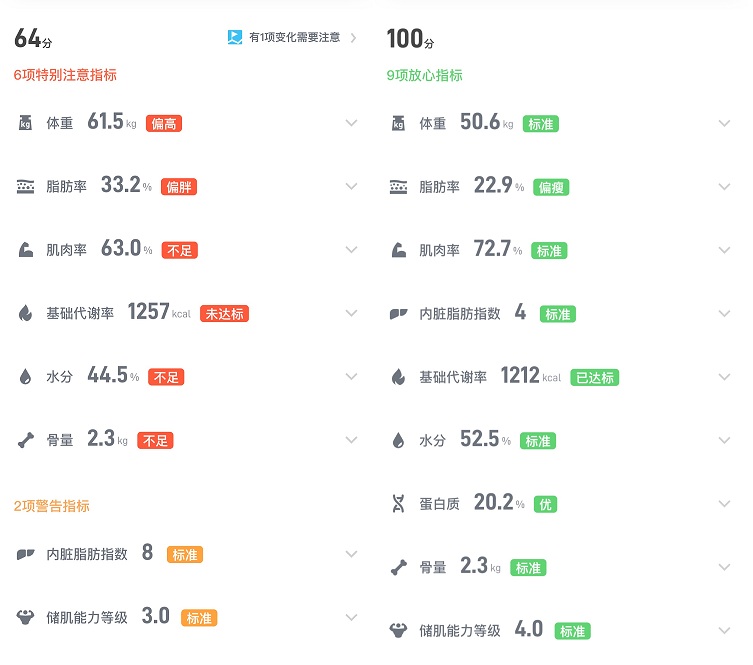
Task: Expand the 水分 52.5% row chevron
Action: pos(724,440)
